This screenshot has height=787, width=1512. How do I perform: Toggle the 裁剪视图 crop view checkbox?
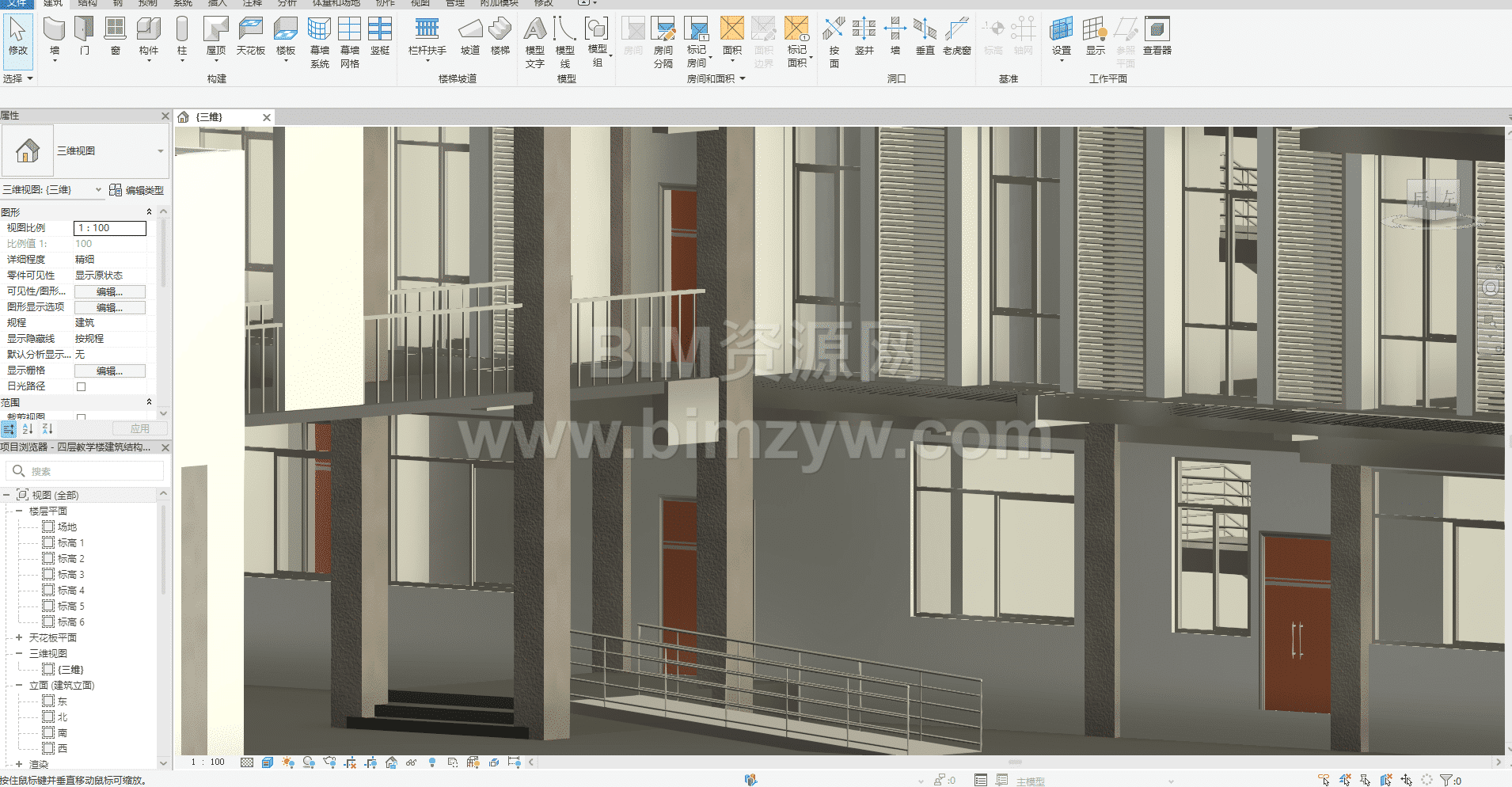pos(81,416)
